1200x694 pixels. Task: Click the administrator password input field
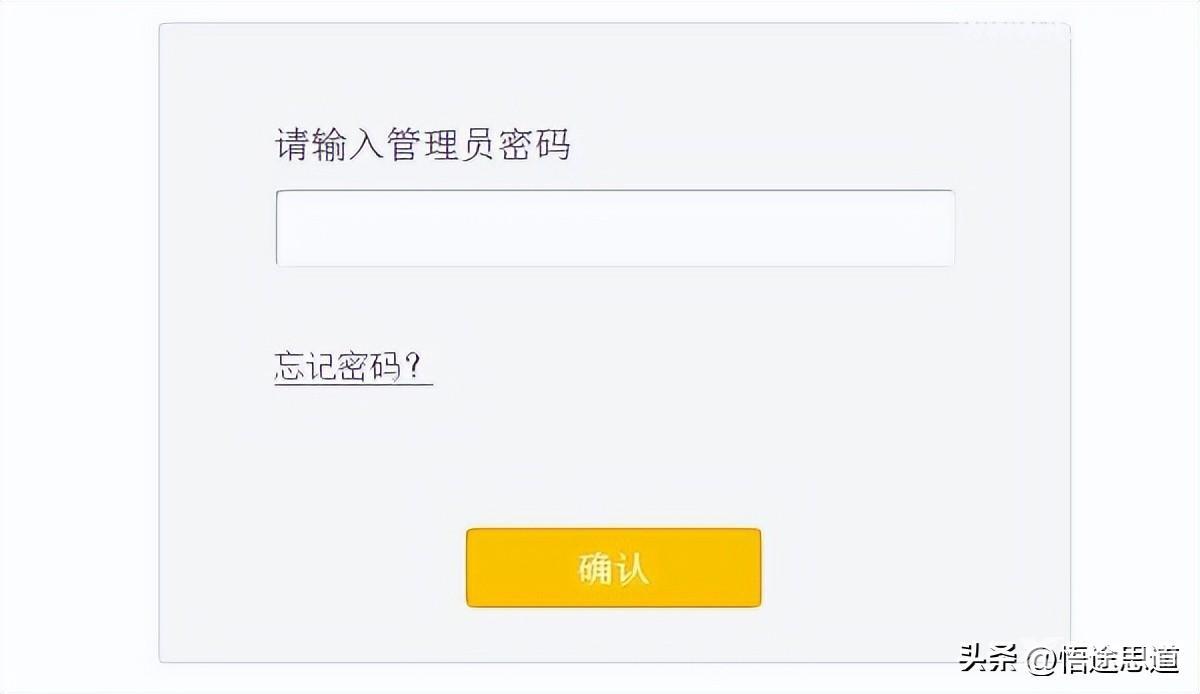click(614, 228)
